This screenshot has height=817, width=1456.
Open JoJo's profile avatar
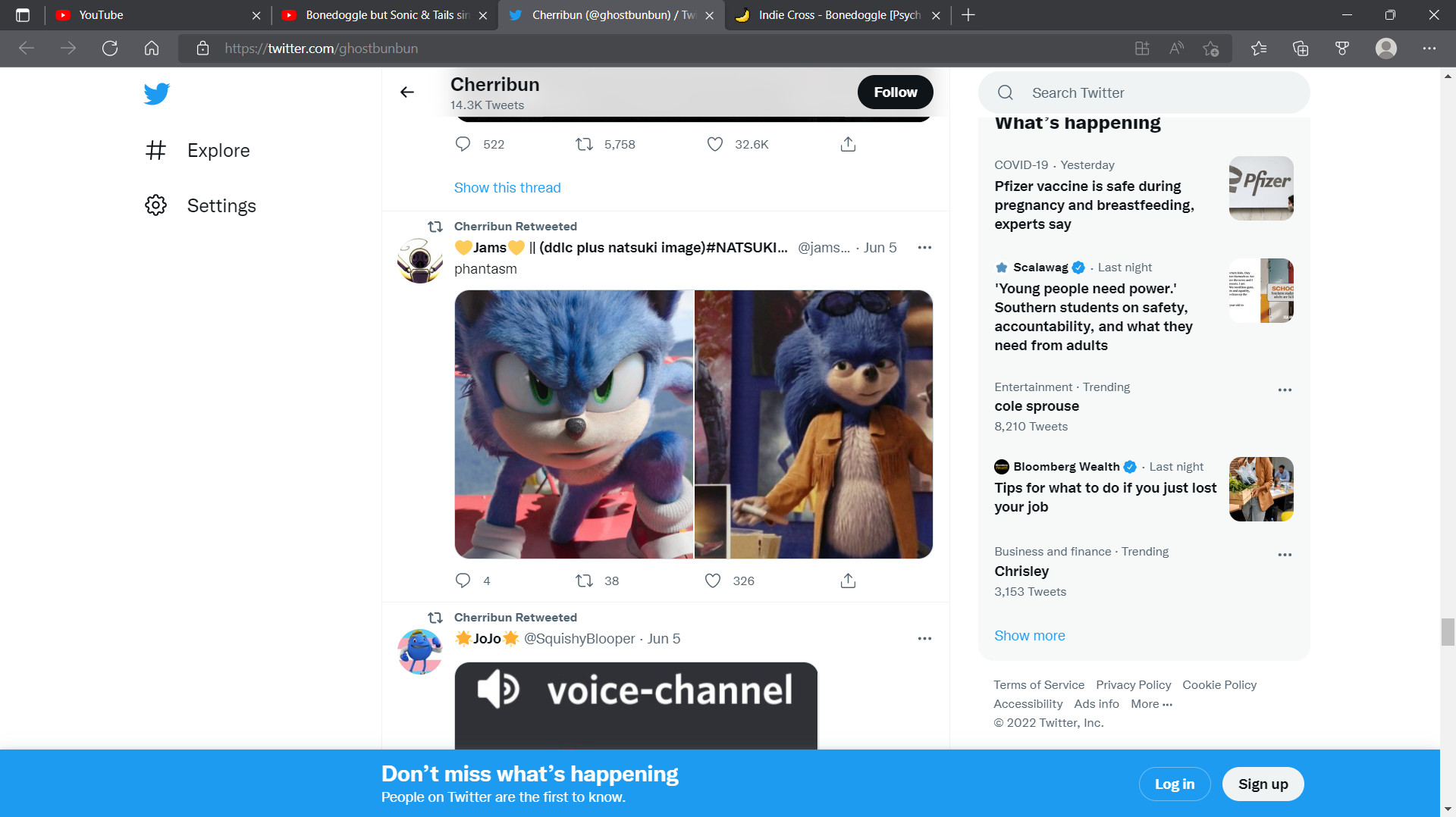(420, 652)
